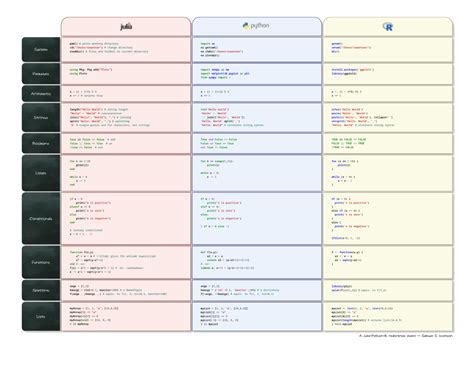Select the Loops row label
Viewport: 474px width, 366px height.
click(41, 173)
